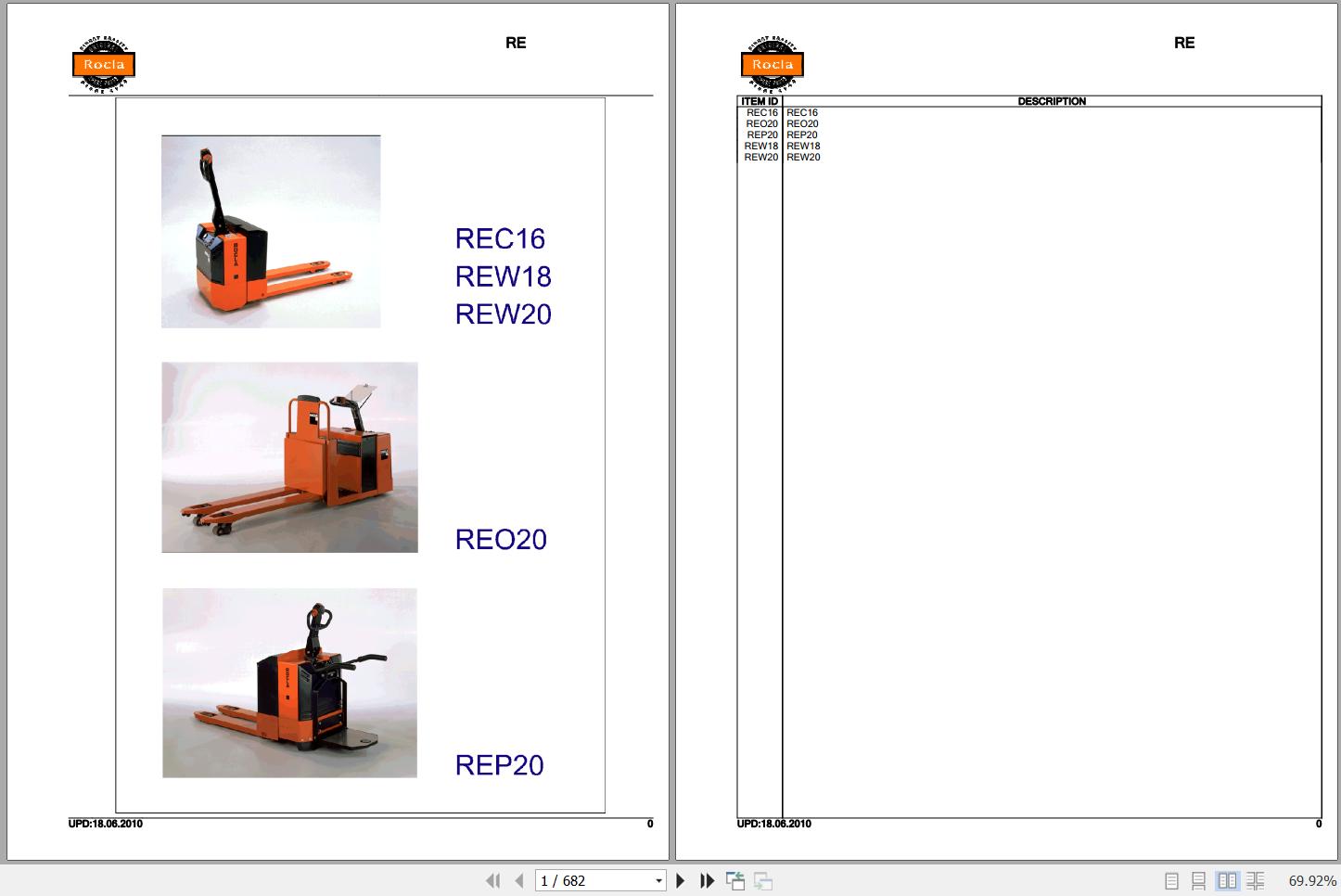Activate two-page continuous view mode
Image resolution: width=1341 pixels, height=896 pixels.
click(x=1256, y=881)
